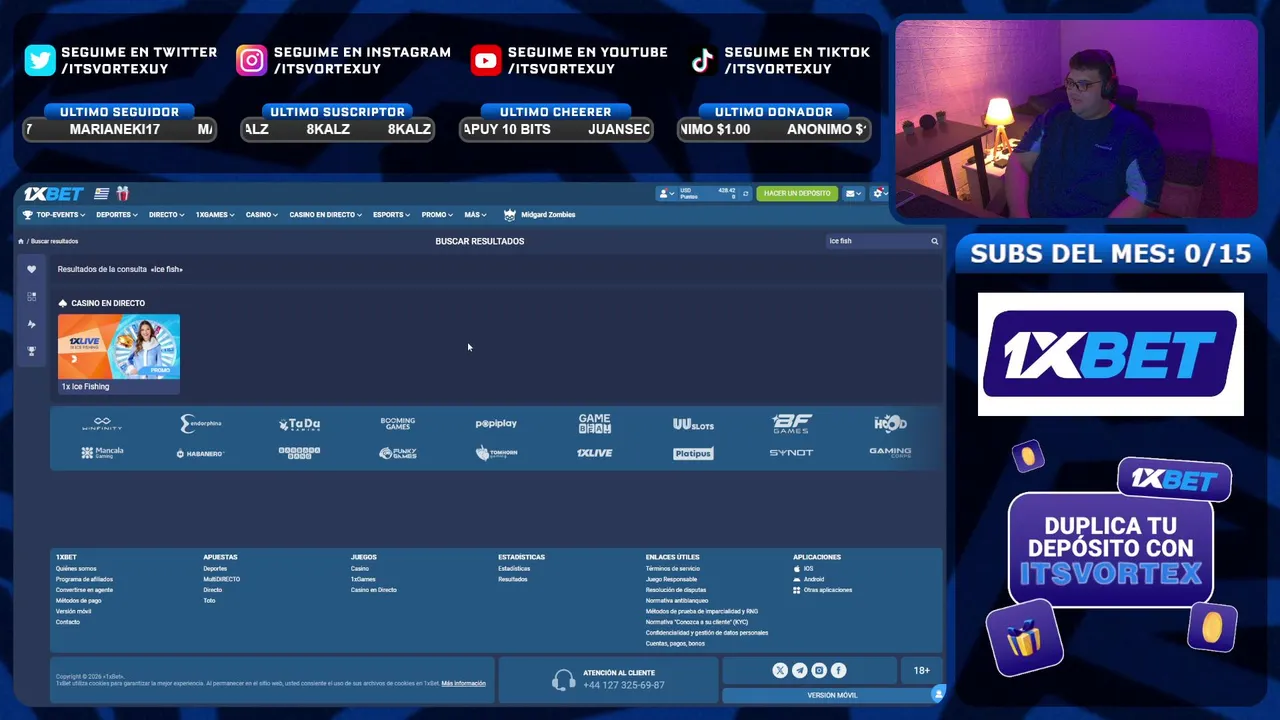The width and height of the screenshot is (1280, 720).
Task: Click the 1XBET sponsor banner on stream overlay
Action: 1110,354
